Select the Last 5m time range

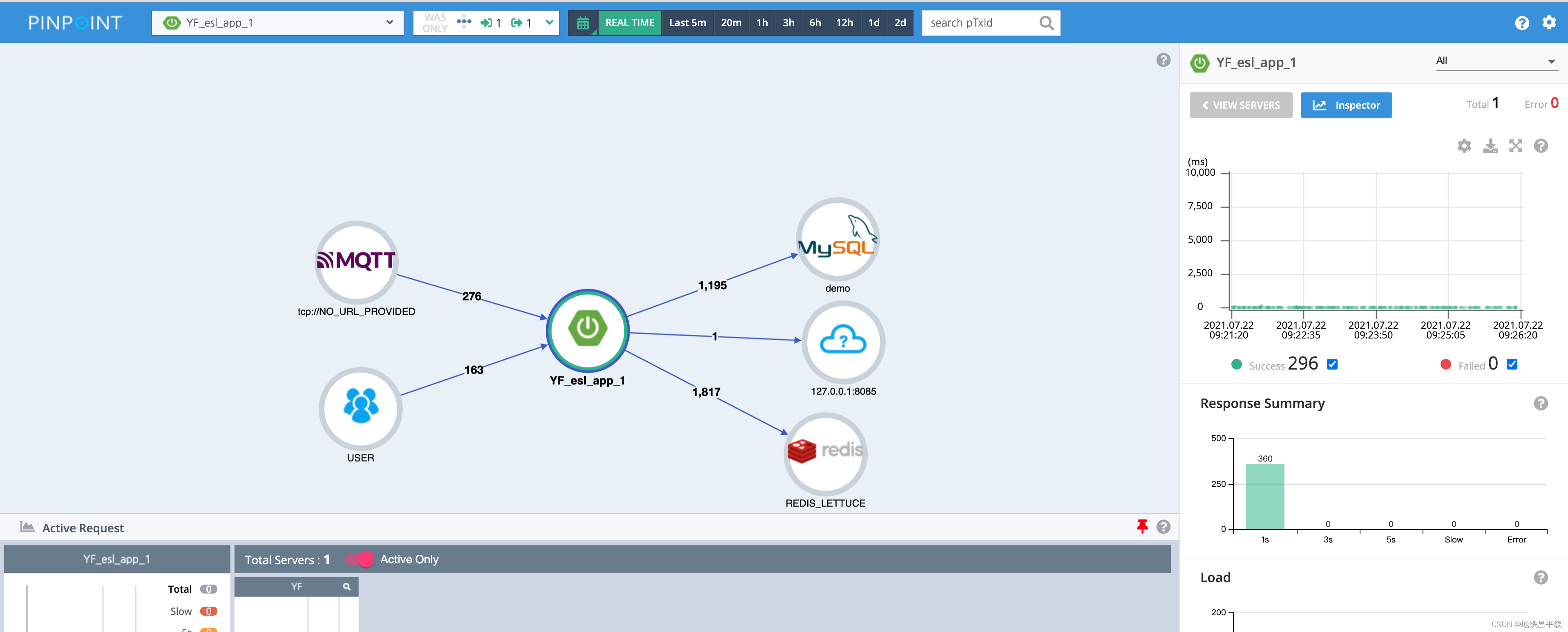[687, 23]
